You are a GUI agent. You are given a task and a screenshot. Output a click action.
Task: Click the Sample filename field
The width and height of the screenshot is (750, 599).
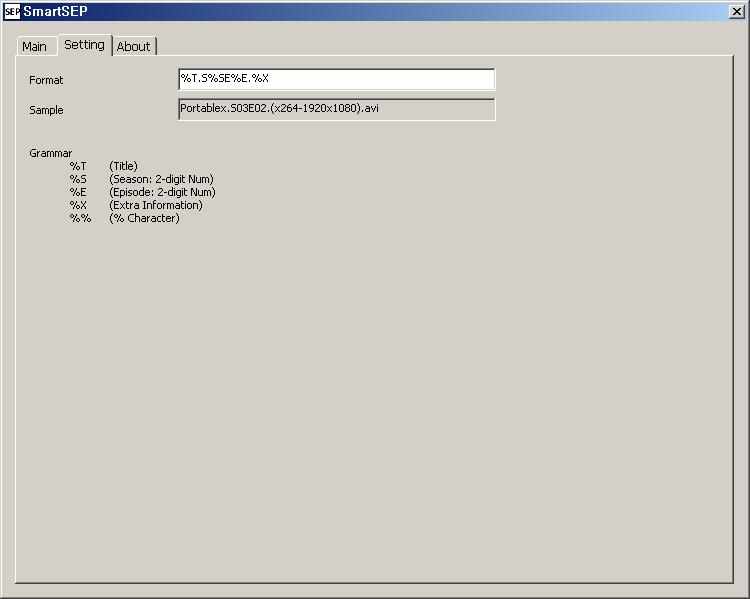click(x=337, y=109)
